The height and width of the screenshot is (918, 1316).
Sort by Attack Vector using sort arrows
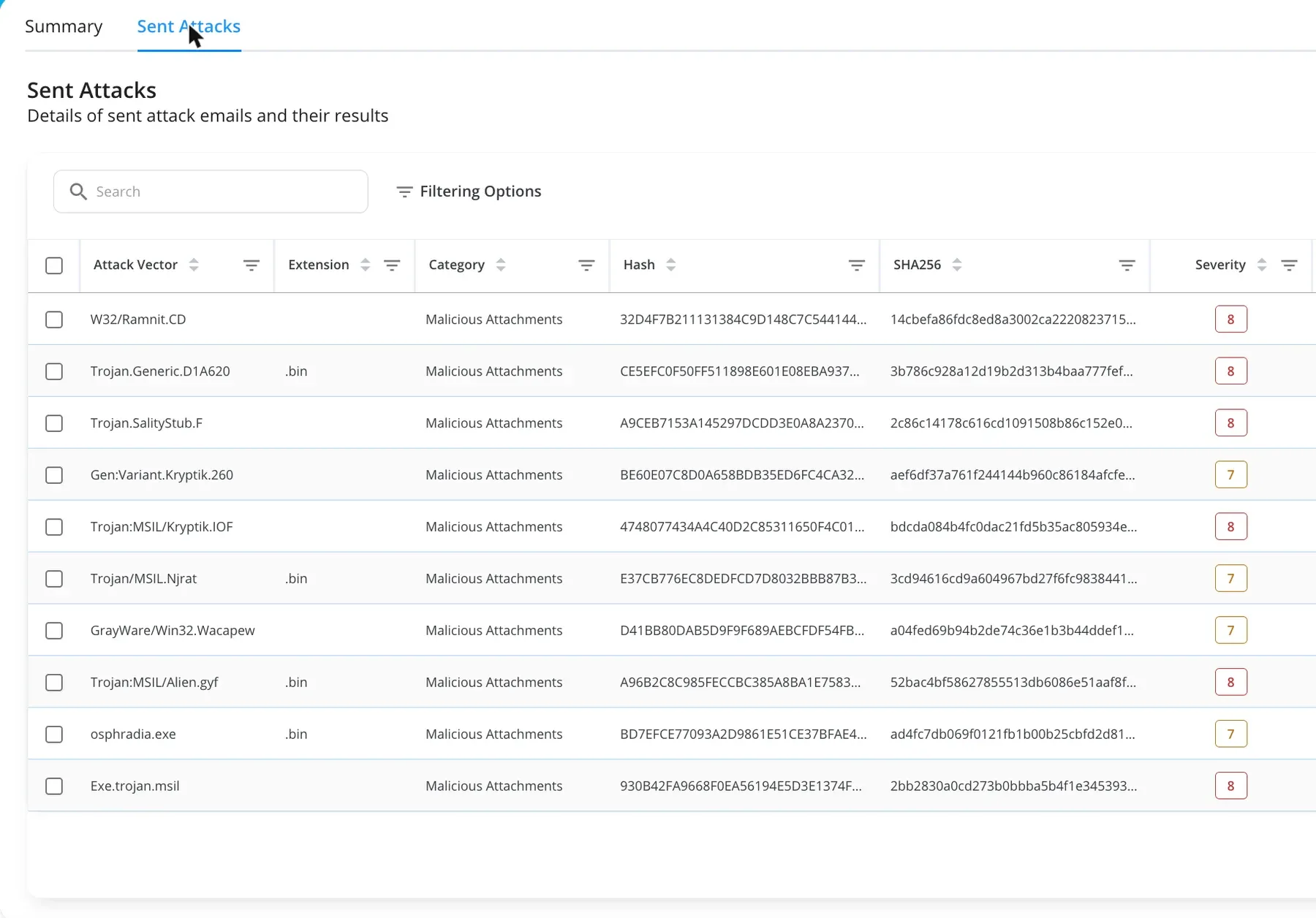[194, 265]
